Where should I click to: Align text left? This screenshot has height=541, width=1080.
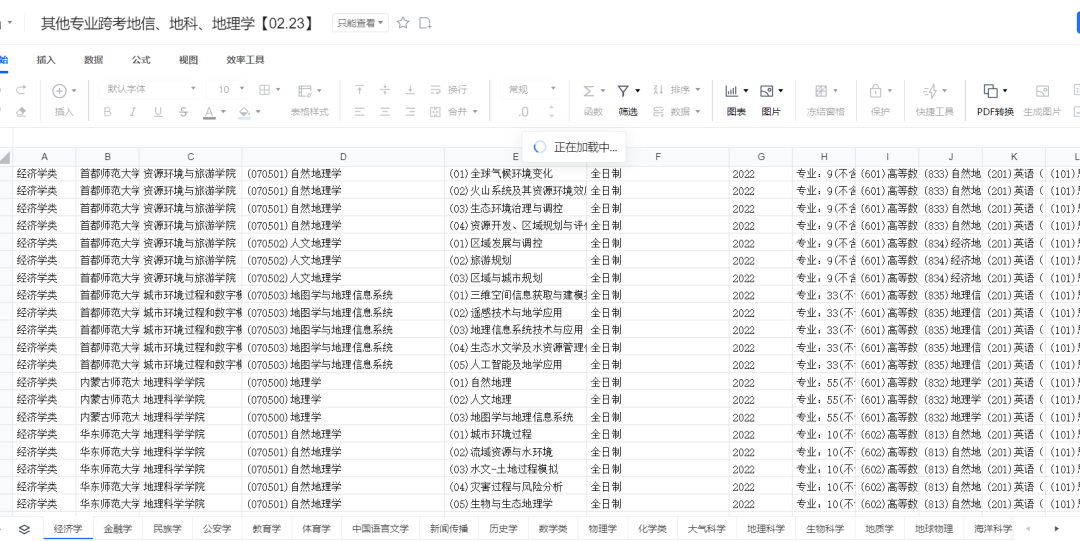point(360,112)
